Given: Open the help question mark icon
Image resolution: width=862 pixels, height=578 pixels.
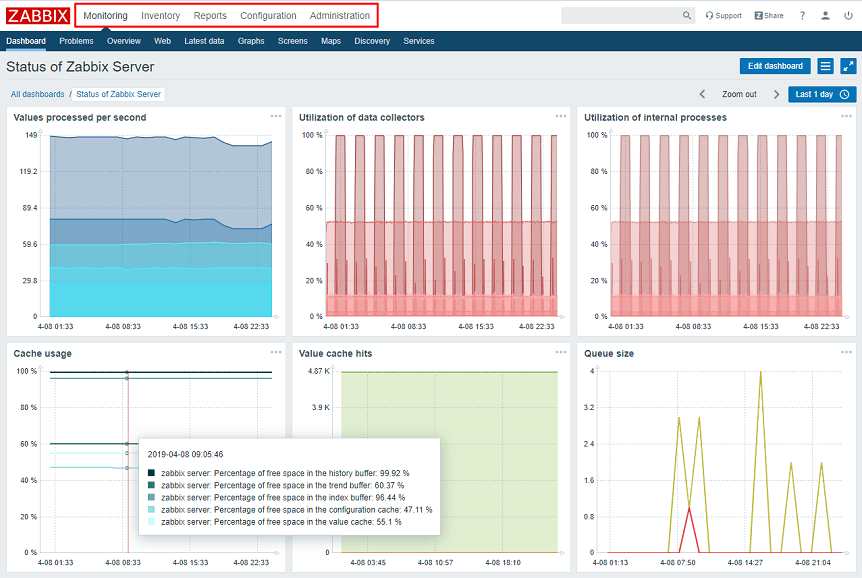Looking at the screenshot, I should [802, 16].
